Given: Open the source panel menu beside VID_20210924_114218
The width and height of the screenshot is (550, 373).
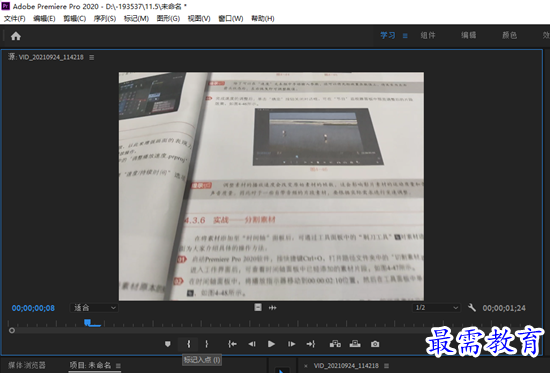Looking at the screenshot, I should 92,57.
